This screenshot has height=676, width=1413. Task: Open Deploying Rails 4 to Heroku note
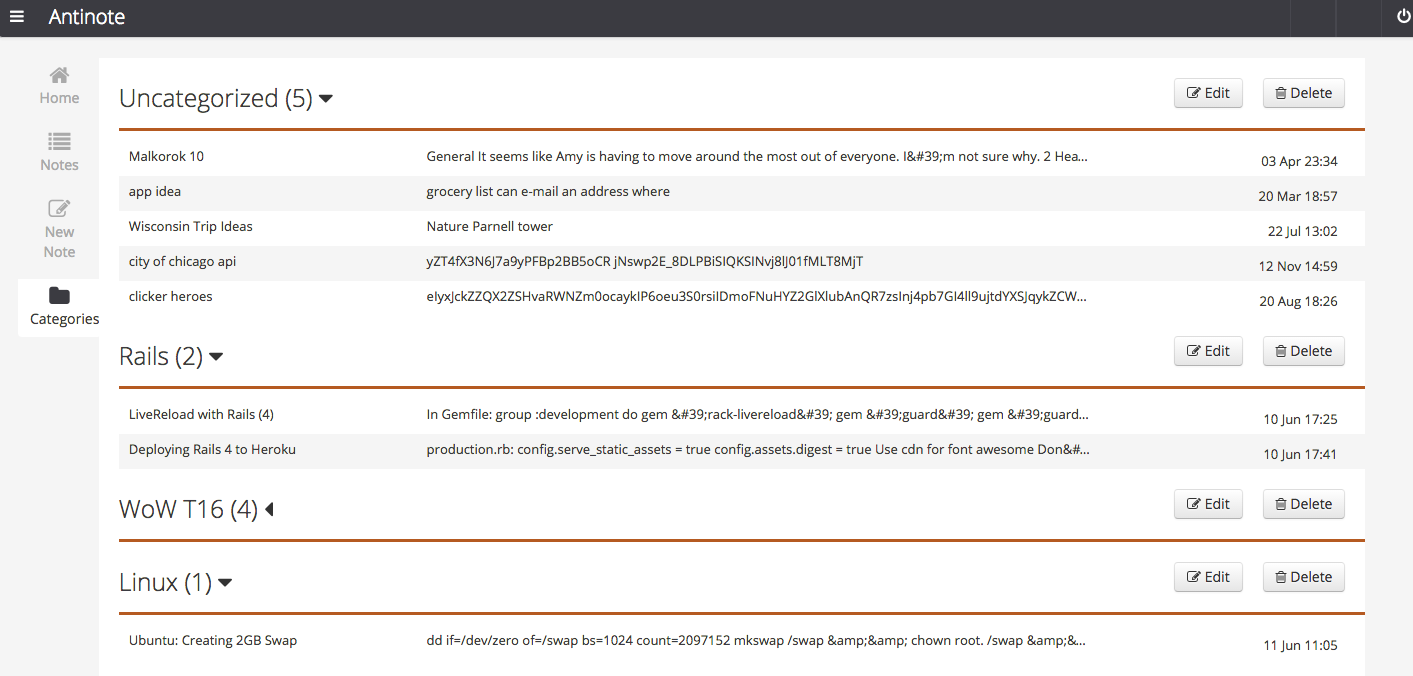[212, 449]
